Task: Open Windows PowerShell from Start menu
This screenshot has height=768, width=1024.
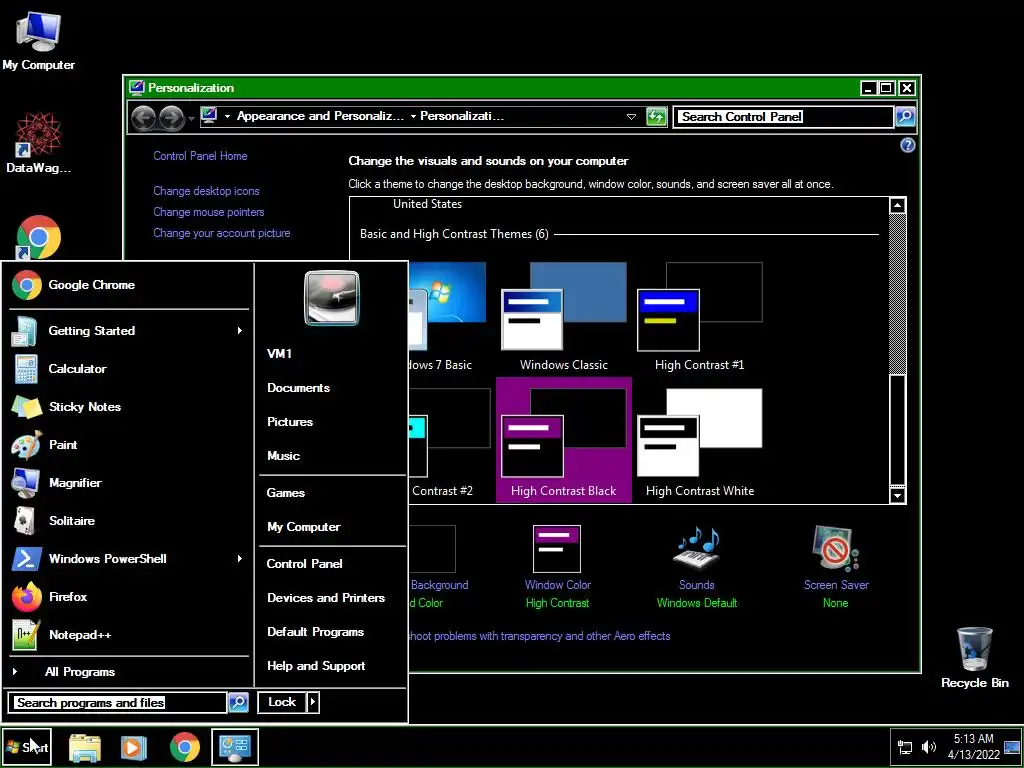Action: click(129, 558)
